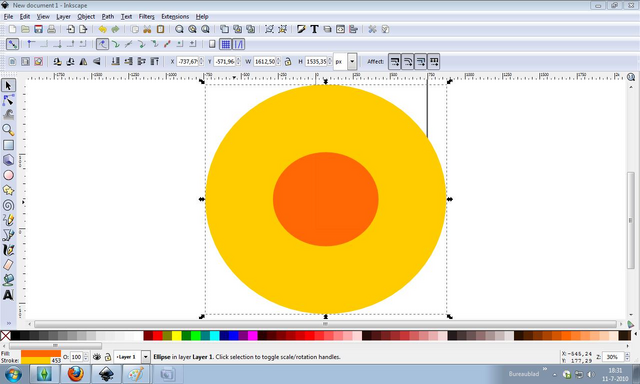This screenshot has width=640, height=384.
Task: Toggle width/height ratio lock
Action: tap(288, 62)
